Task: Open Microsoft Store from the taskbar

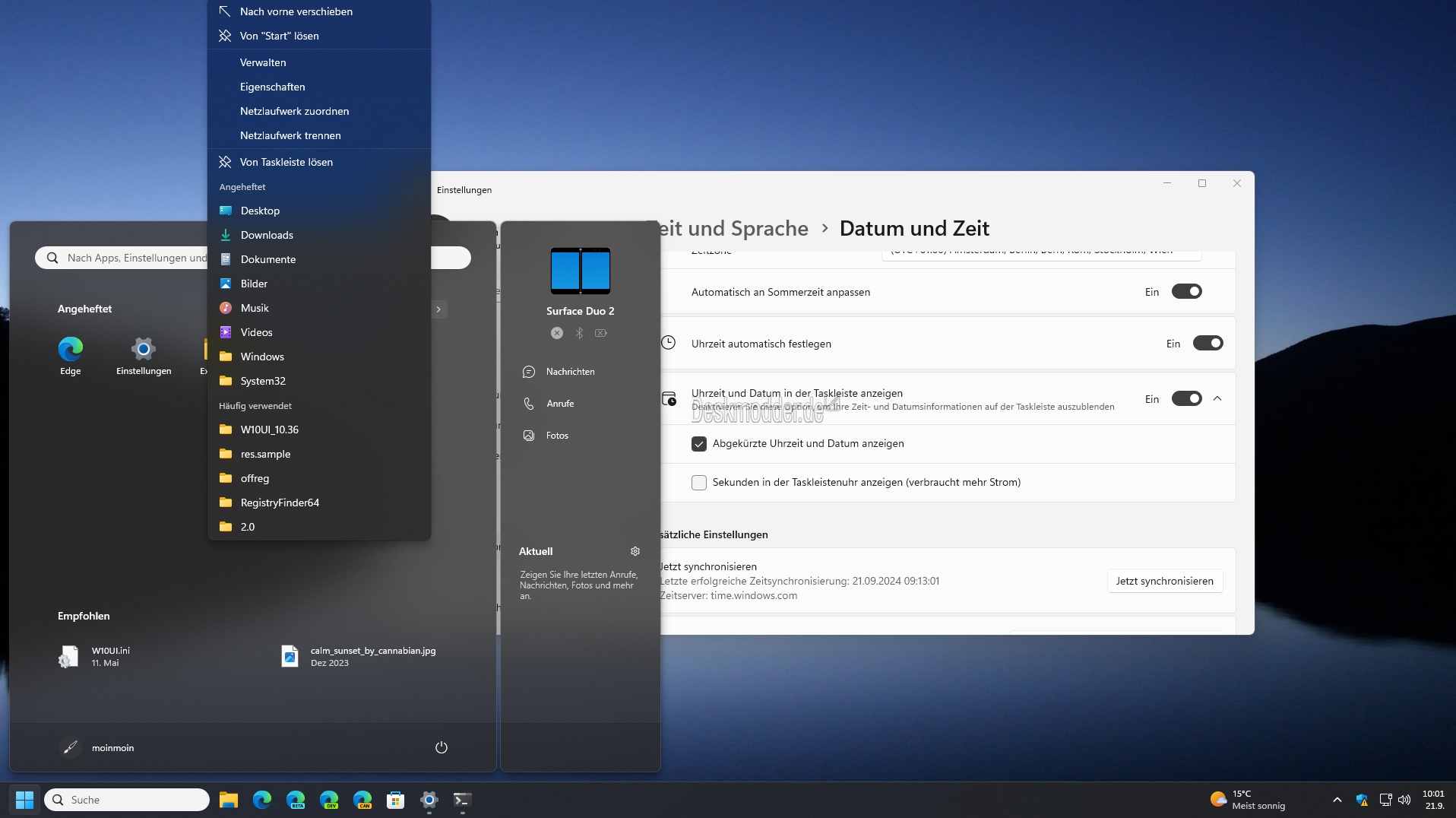Action: pyautogui.click(x=395, y=800)
